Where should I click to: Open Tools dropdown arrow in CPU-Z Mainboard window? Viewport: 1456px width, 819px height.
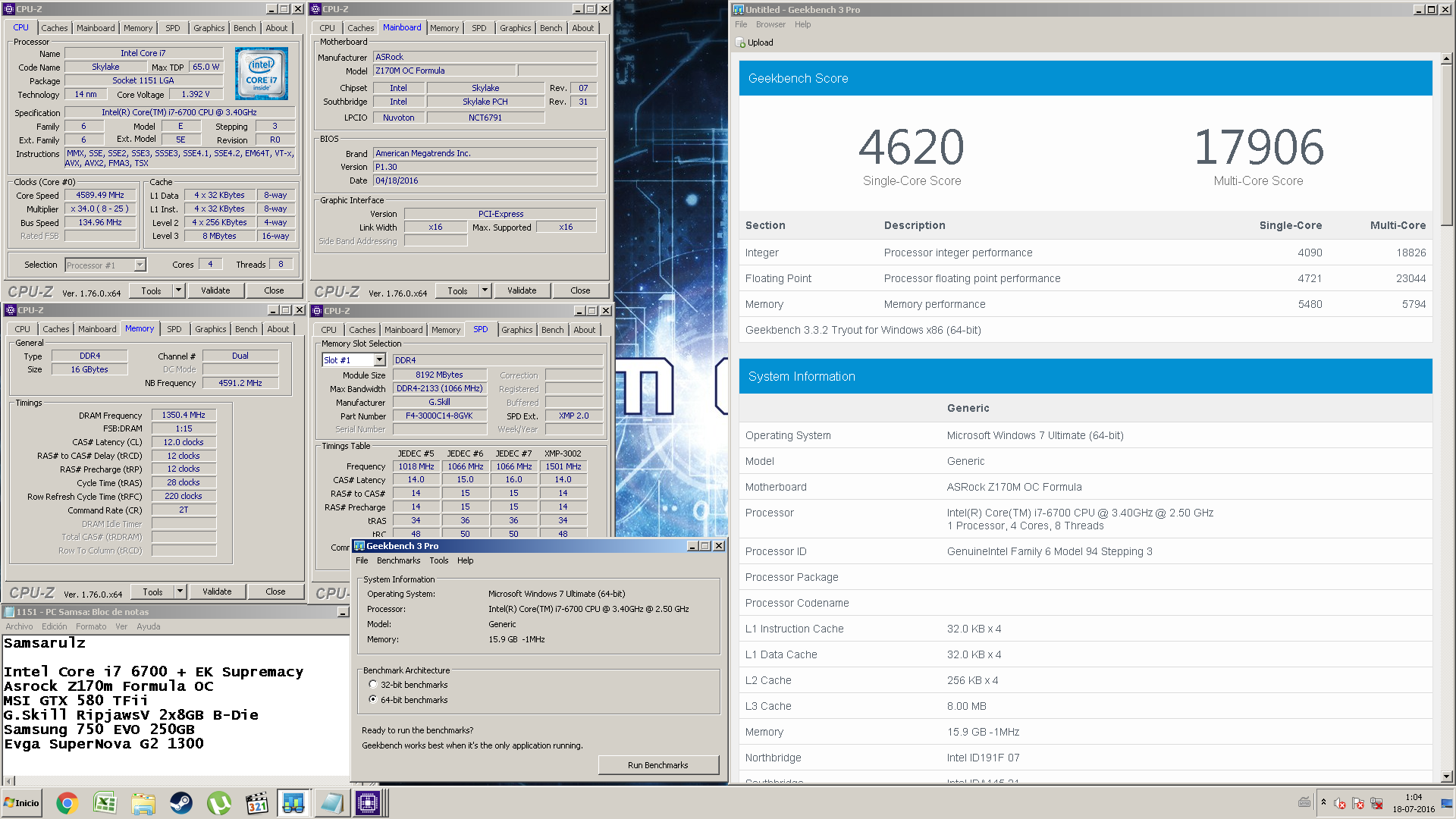pyautogui.click(x=485, y=290)
